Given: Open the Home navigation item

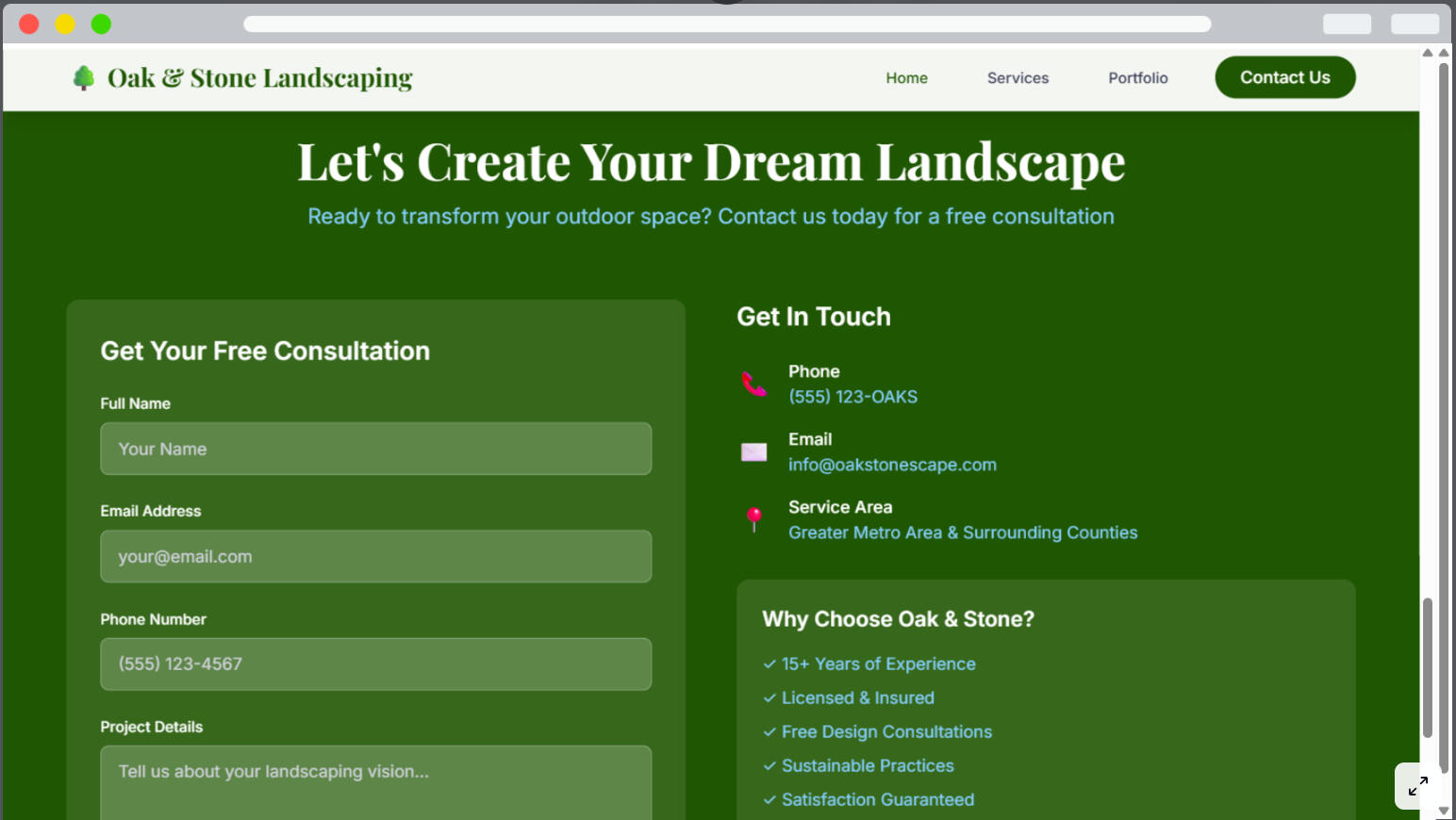Looking at the screenshot, I should coord(906,78).
